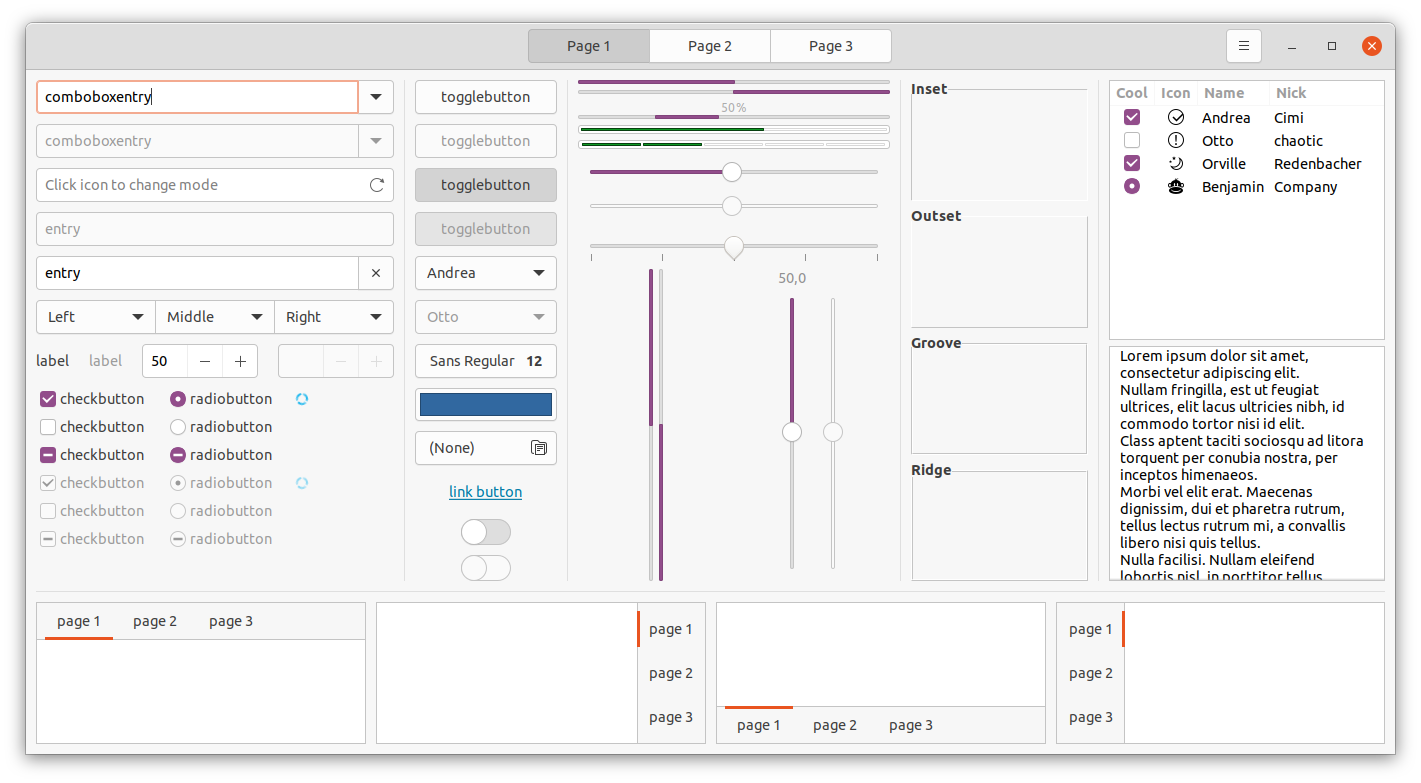Increase the spin button value with plus
The image size is (1421, 783).
click(x=240, y=361)
